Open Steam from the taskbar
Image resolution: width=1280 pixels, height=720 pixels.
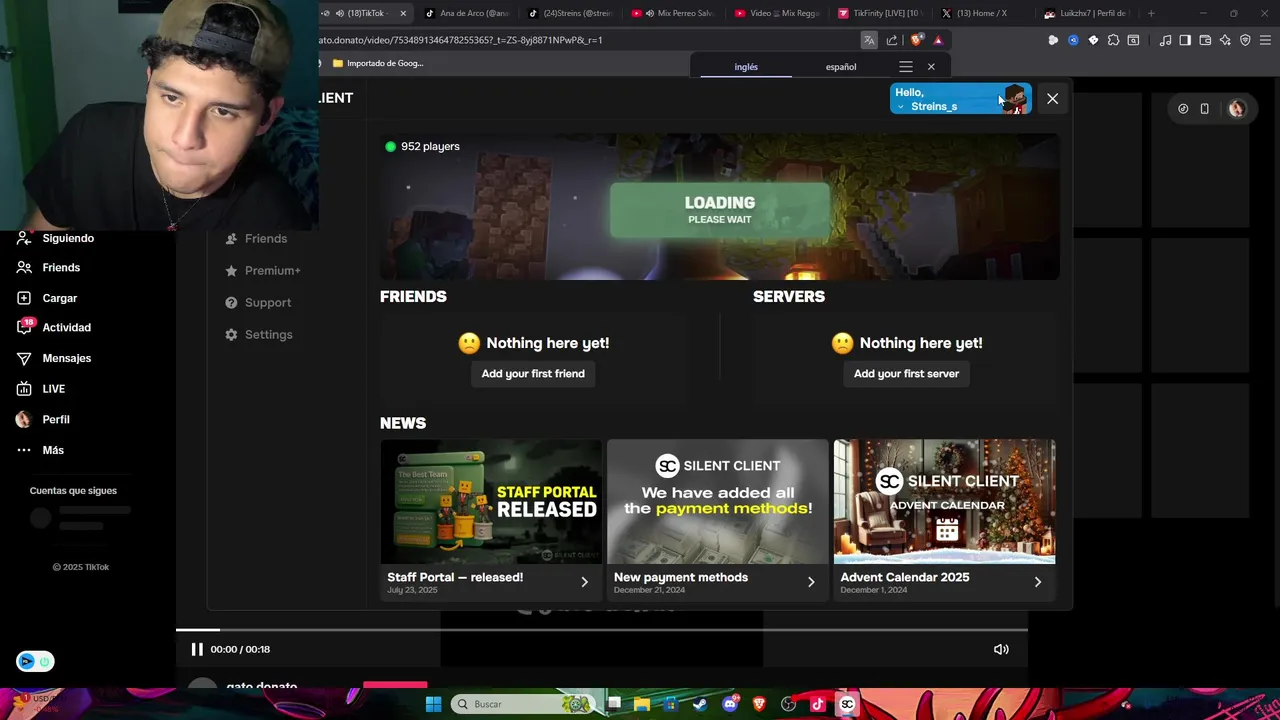700,704
